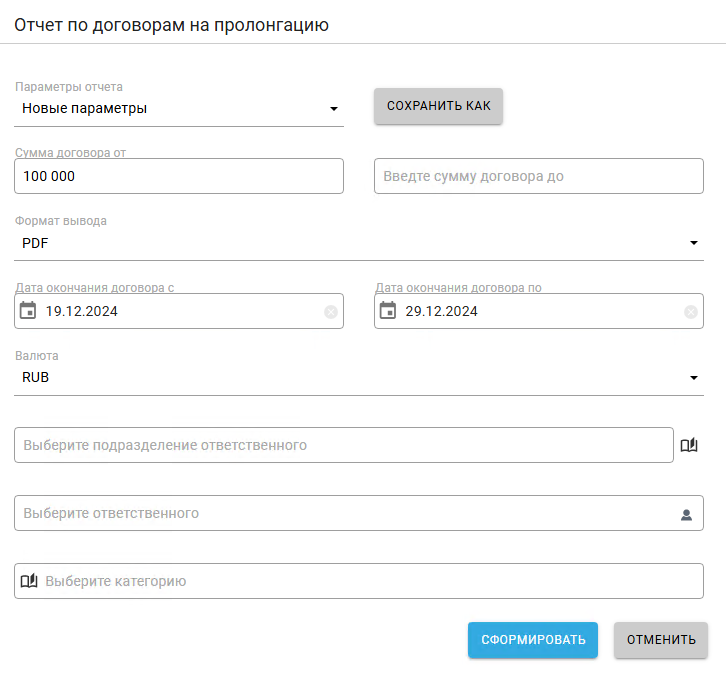Click the Выберите категорию placeholder text

tap(116, 581)
